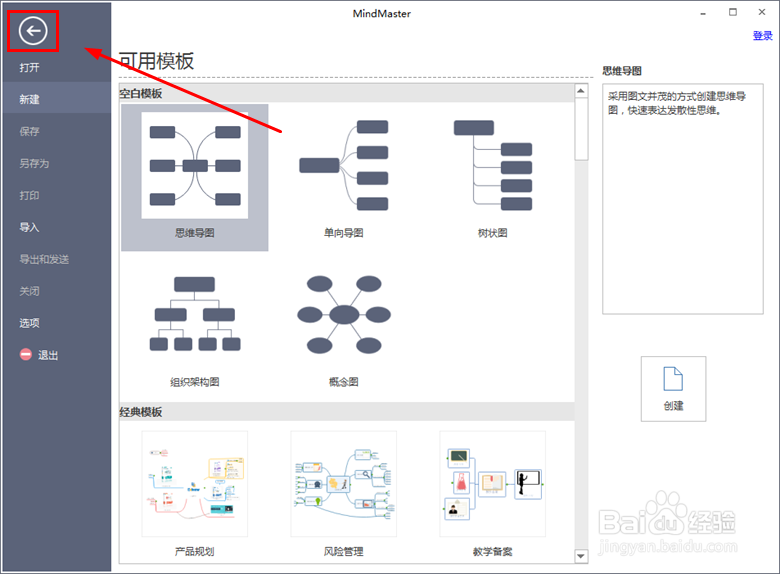Screen dimensions: 780x574
Task: Click the 可用模板 heading text
Action: [156, 61]
